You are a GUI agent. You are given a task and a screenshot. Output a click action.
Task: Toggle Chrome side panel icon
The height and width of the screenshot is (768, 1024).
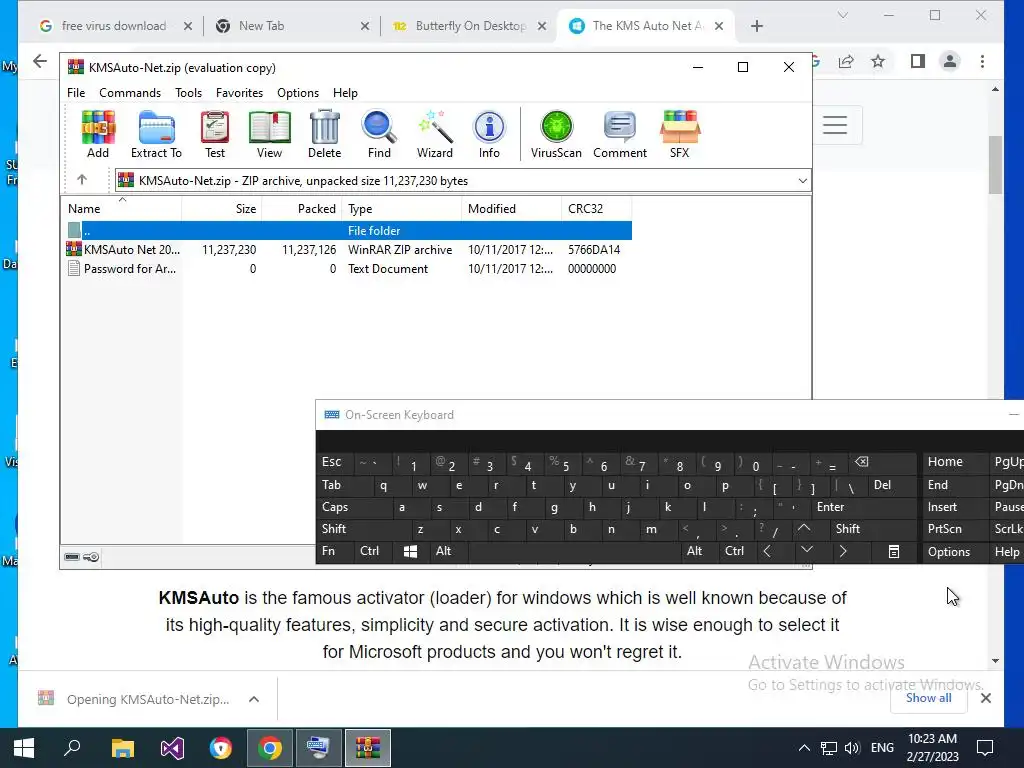(918, 61)
